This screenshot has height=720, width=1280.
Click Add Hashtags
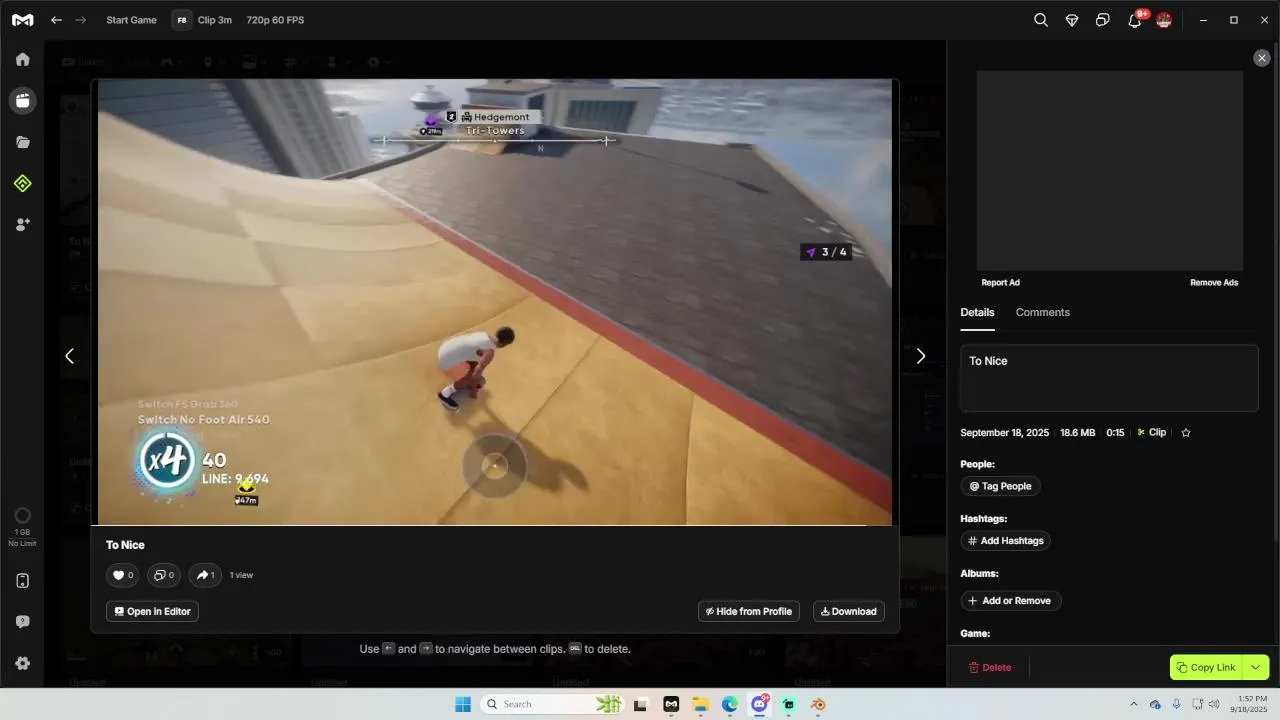tap(1005, 541)
